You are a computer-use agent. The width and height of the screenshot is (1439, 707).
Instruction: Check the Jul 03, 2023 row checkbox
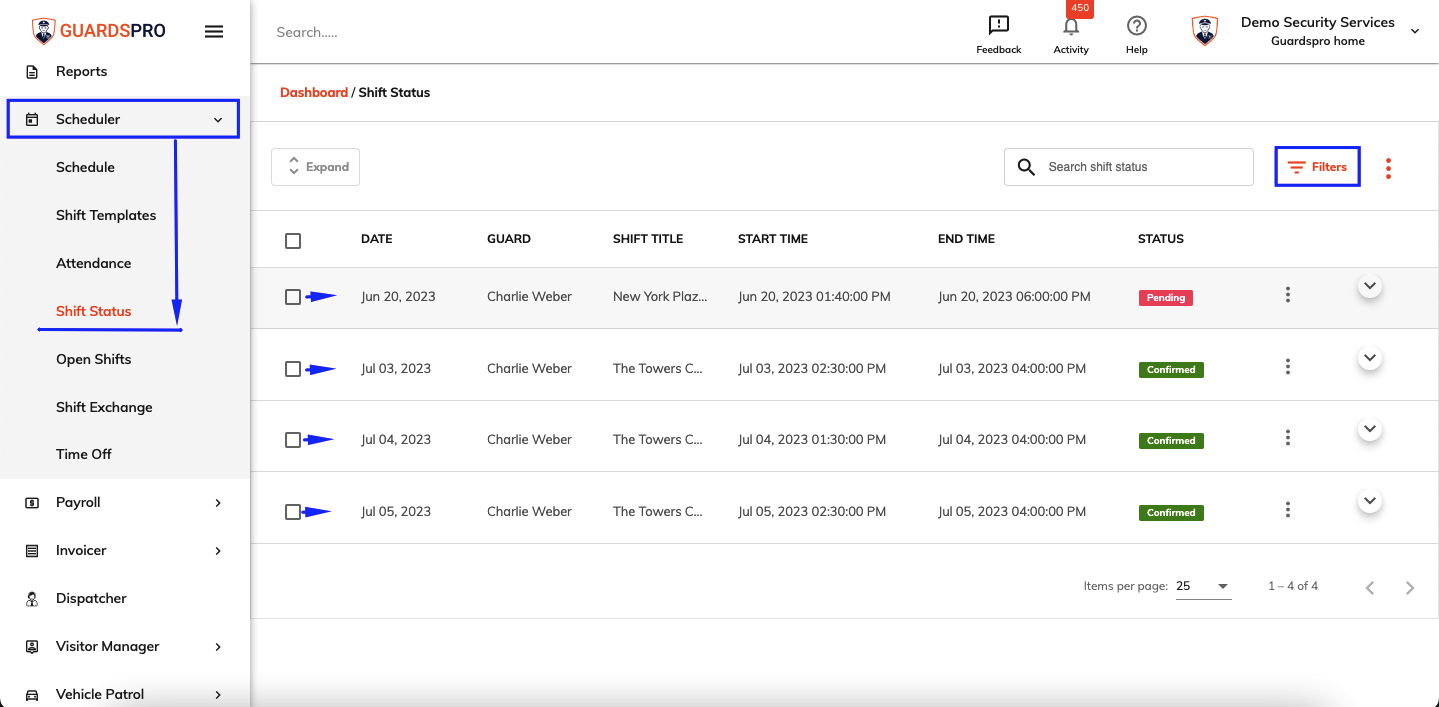pyautogui.click(x=293, y=369)
